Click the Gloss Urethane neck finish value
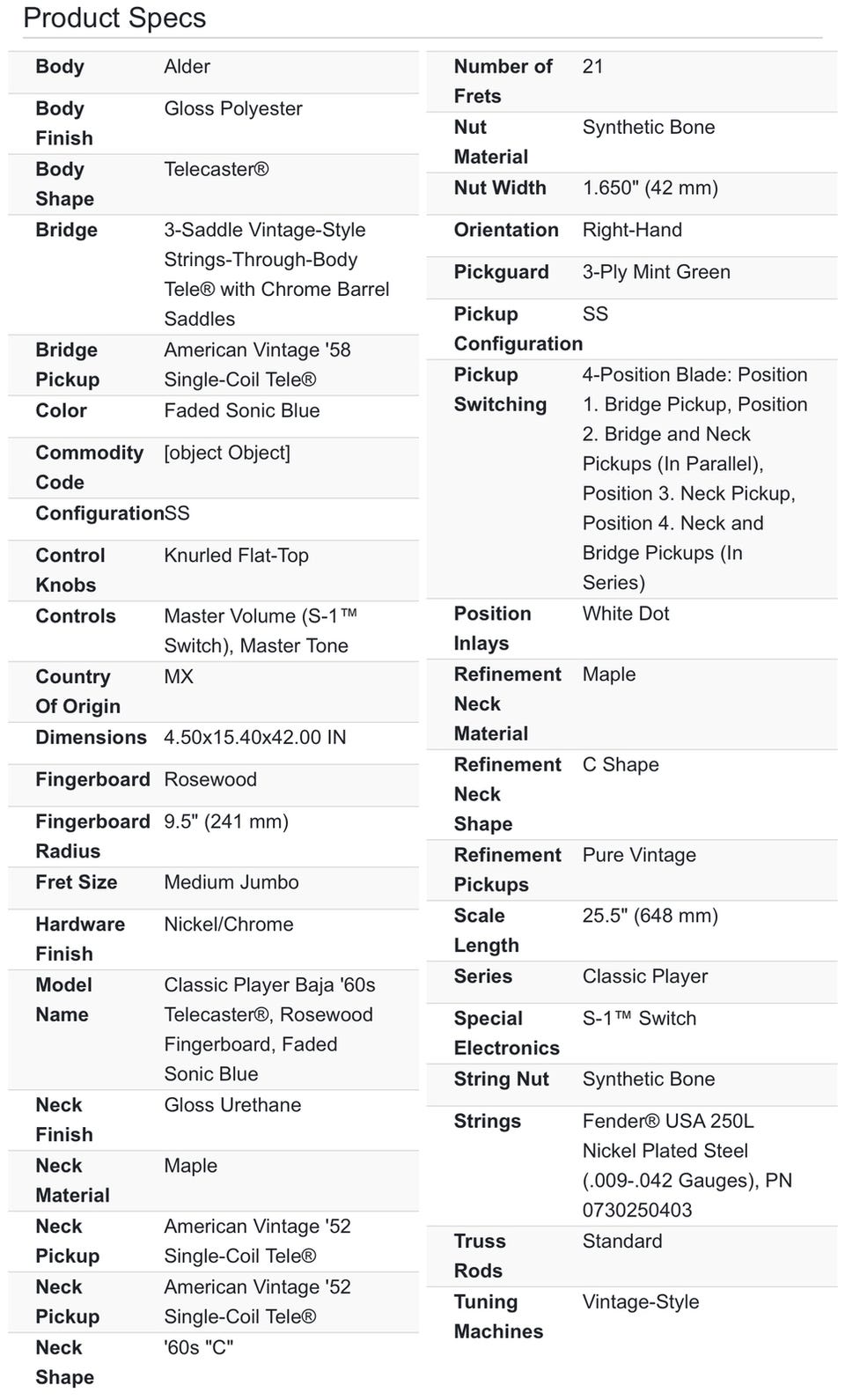This screenshot has width=845, height=1400. (232, 1106)
